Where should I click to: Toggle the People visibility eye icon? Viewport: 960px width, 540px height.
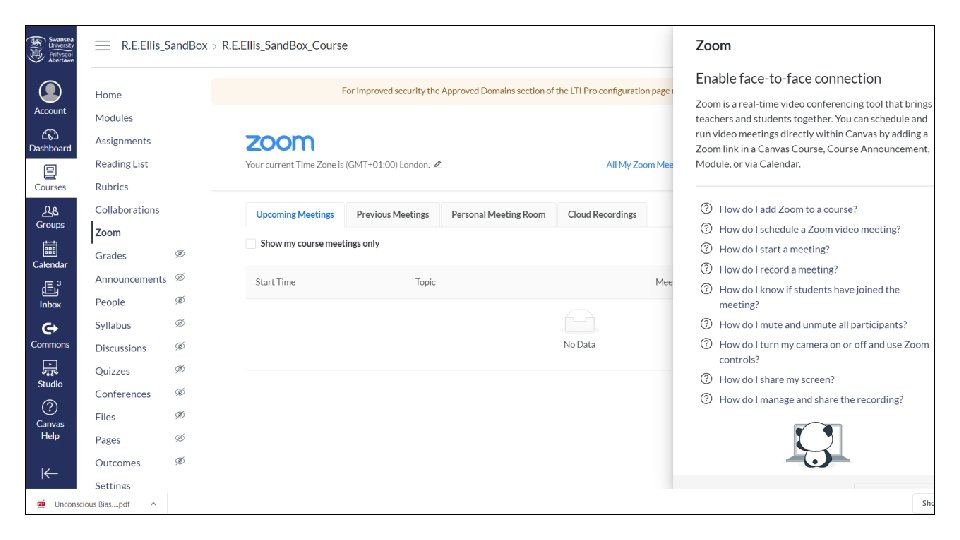pos(180,300)
